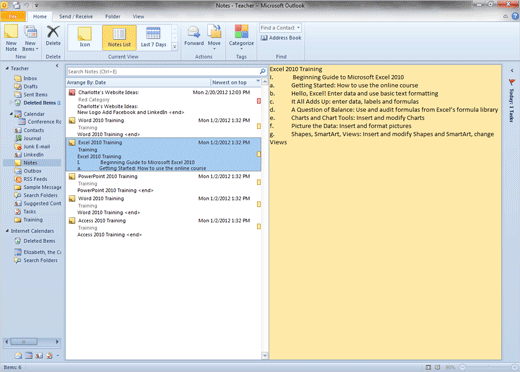520x372 pixels.
Task: Delete the selected note
Action: [53, 36]
